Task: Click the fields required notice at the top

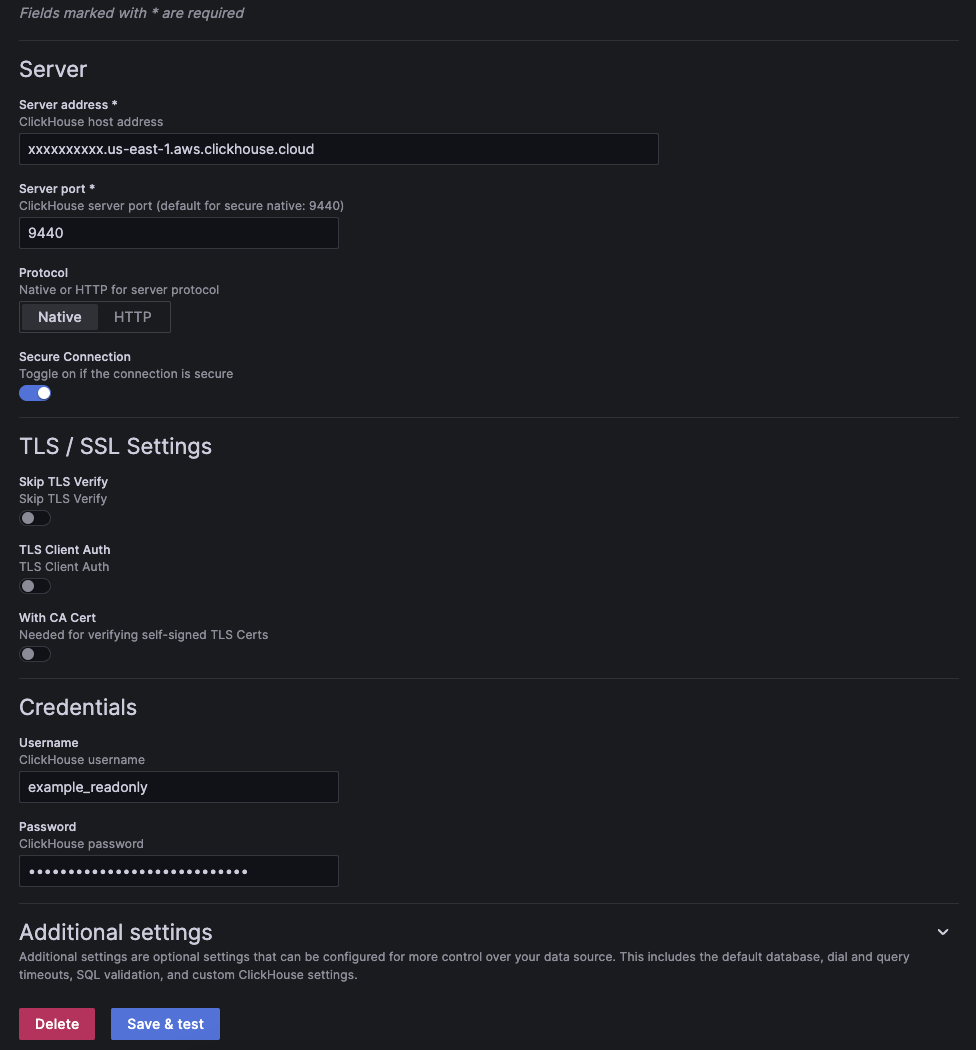Action: pyautogui.click(x=131, y=13)
